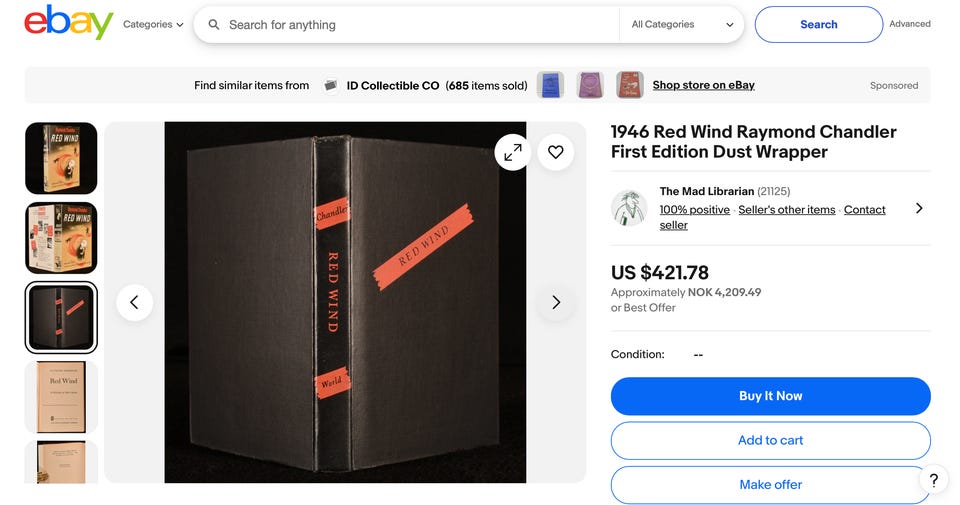Expand the All Categories search filter
This screenshot has width=960, height=505.
pos(682,25)
